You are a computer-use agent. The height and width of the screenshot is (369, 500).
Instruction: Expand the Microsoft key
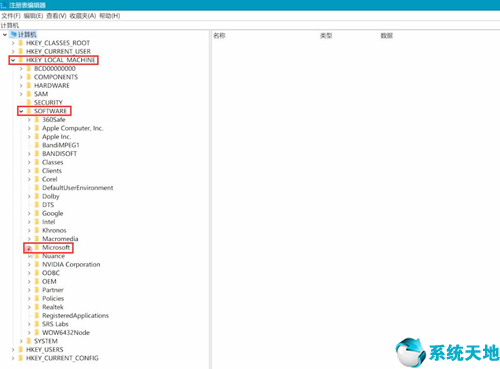click(29, 248)
